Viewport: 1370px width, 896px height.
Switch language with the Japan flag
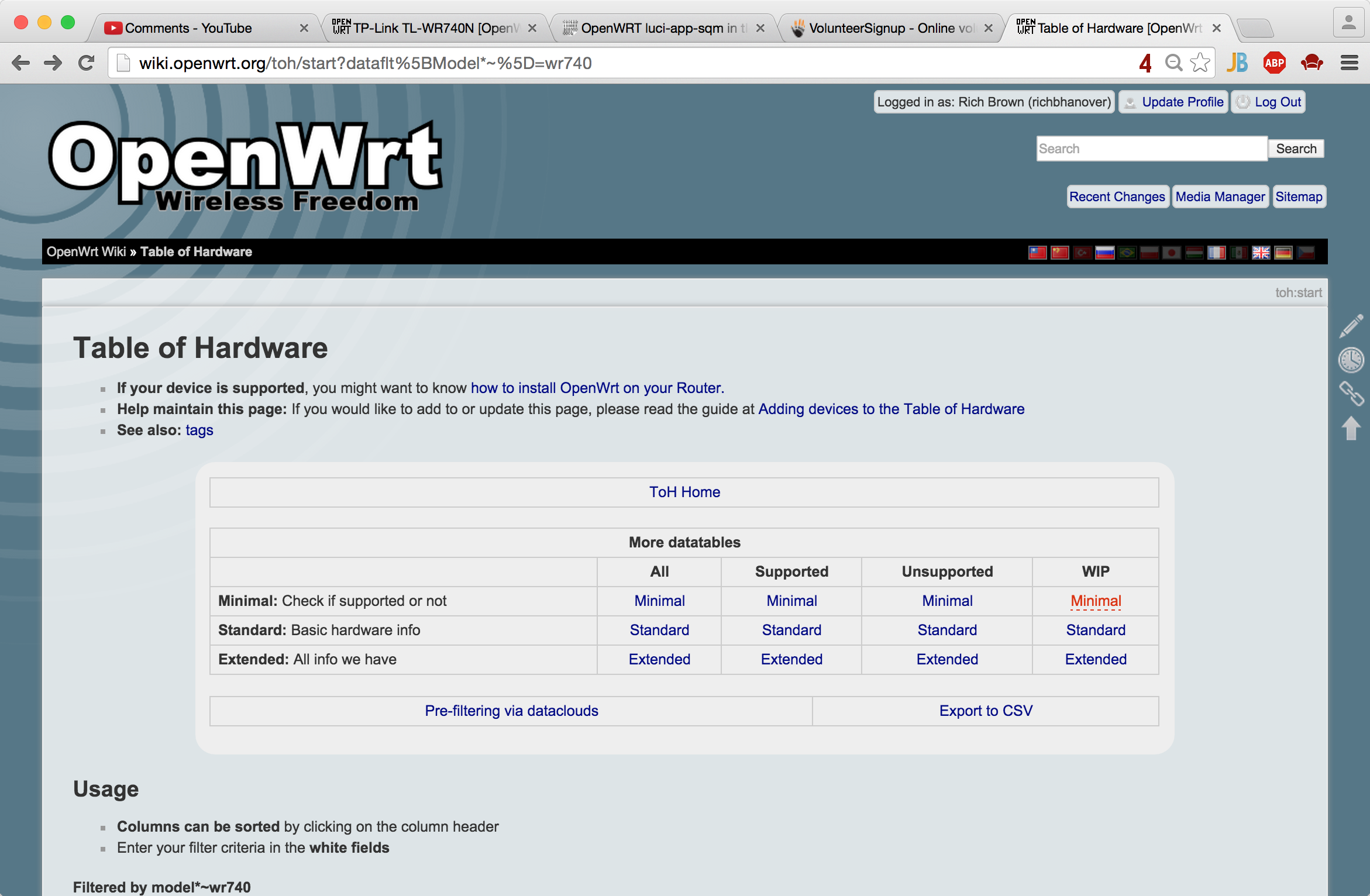pos(1172,252)
